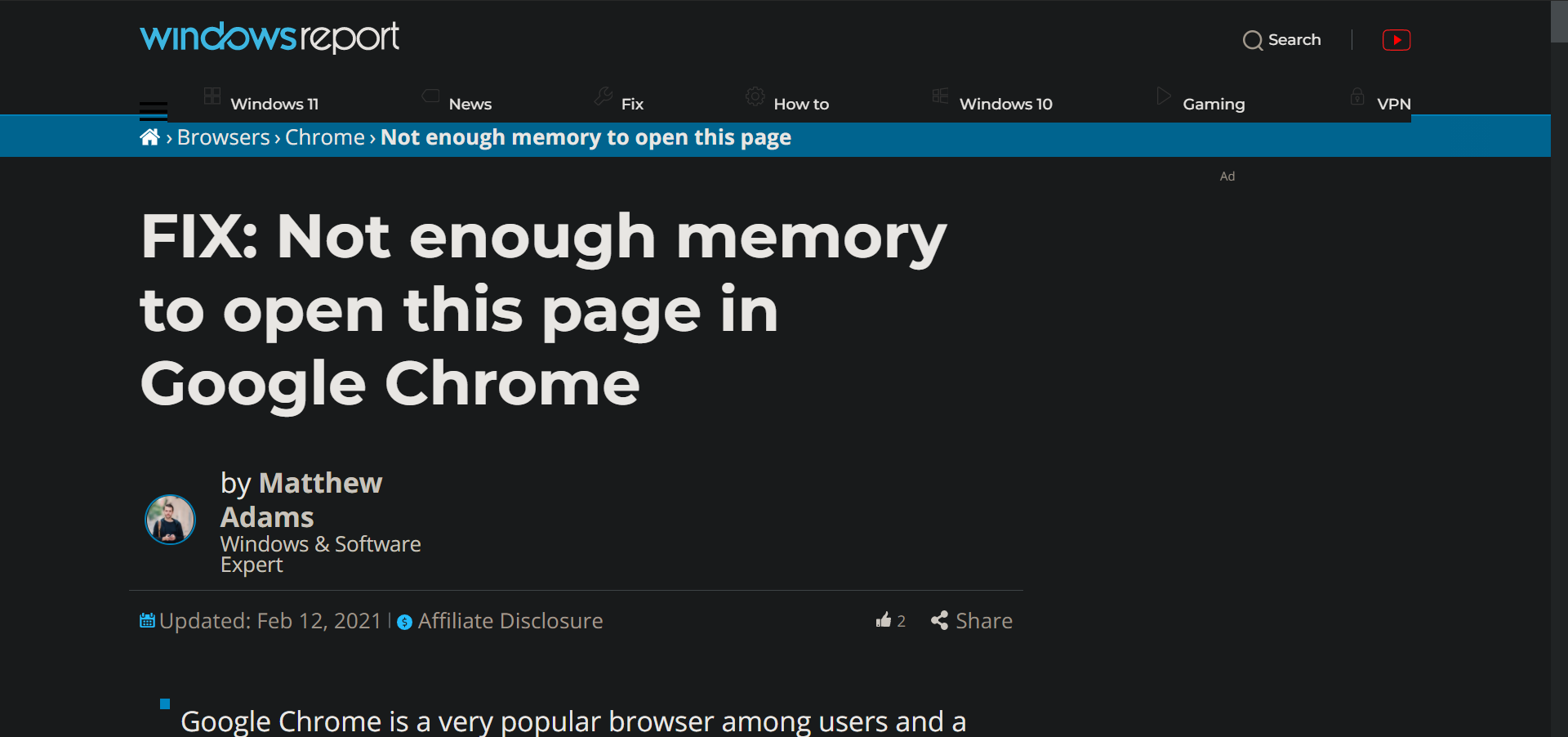
Task: Click Matthew Adams author avatar
Action: coord(170,520)
